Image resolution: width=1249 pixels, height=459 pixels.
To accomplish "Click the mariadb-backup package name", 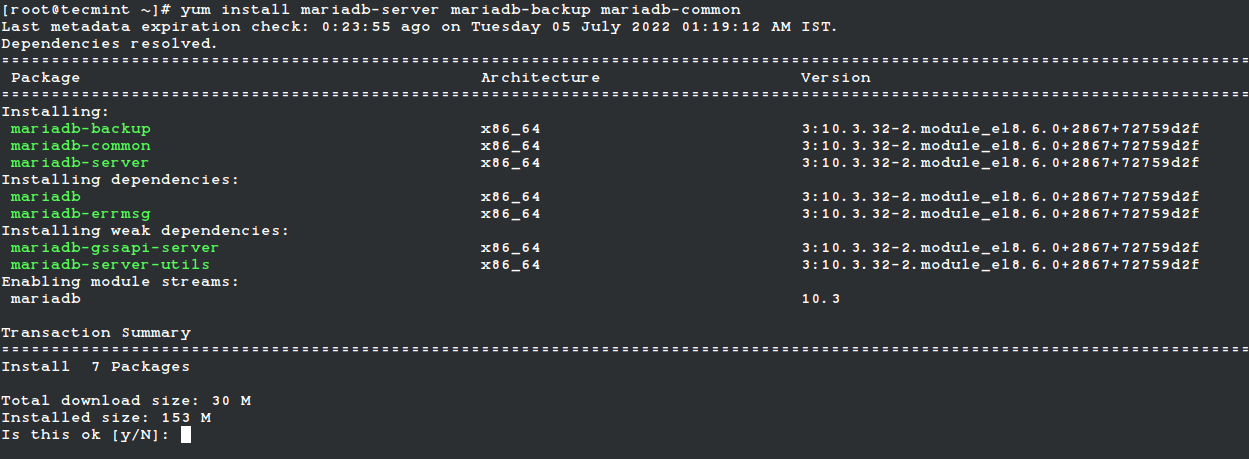I will pos(81,129).
